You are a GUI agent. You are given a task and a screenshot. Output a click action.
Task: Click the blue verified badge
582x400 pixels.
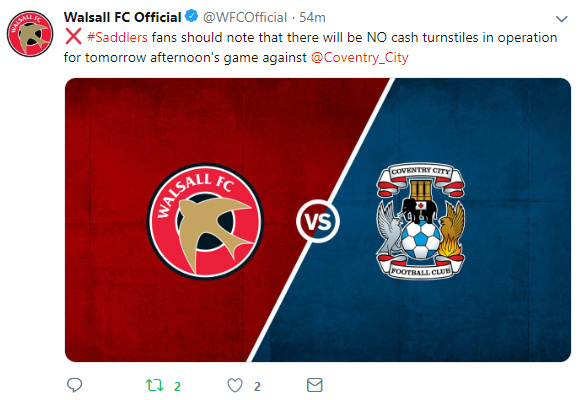pyautogui.click(x=192, y=16)
